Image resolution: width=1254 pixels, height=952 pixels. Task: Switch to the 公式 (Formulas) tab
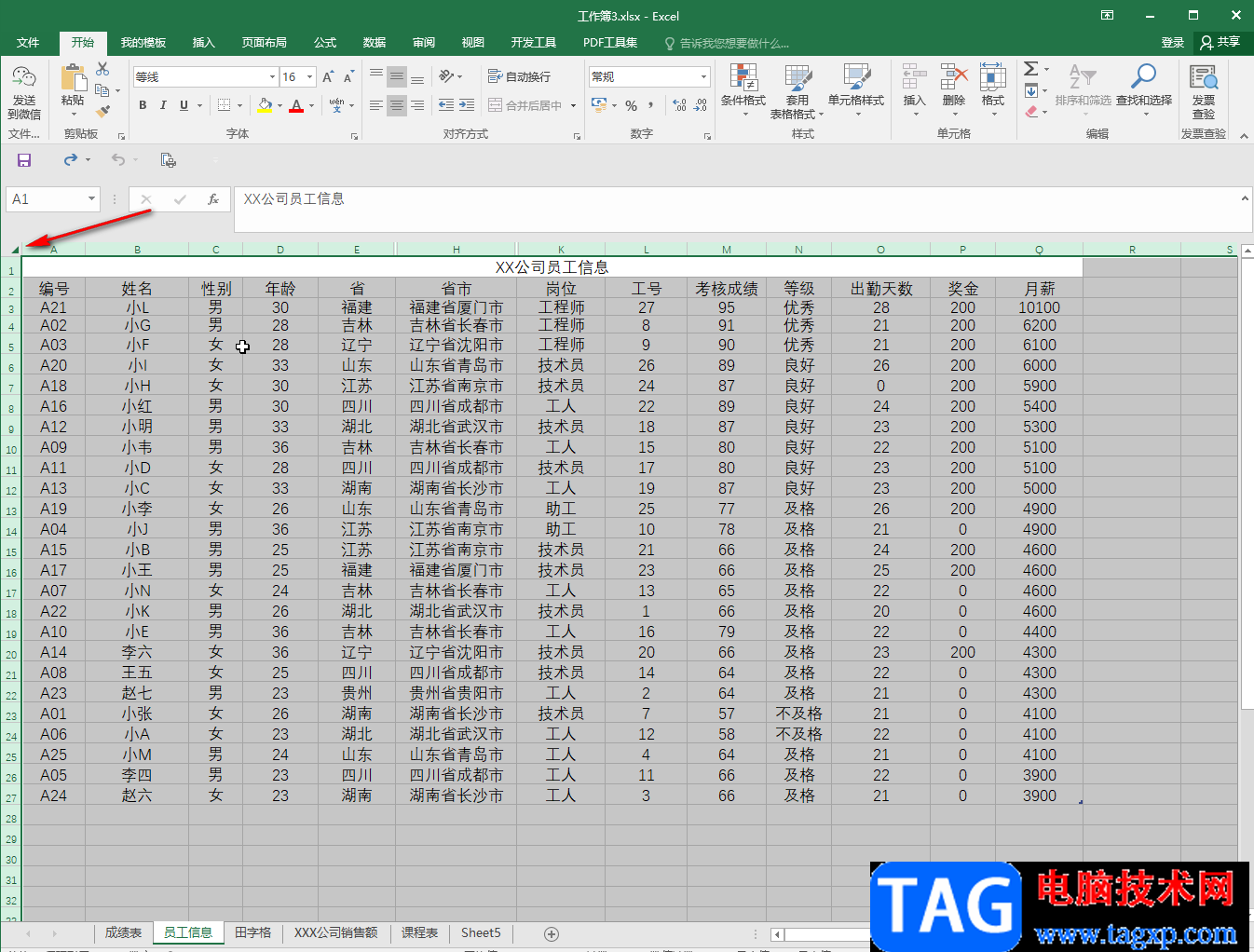325,43
